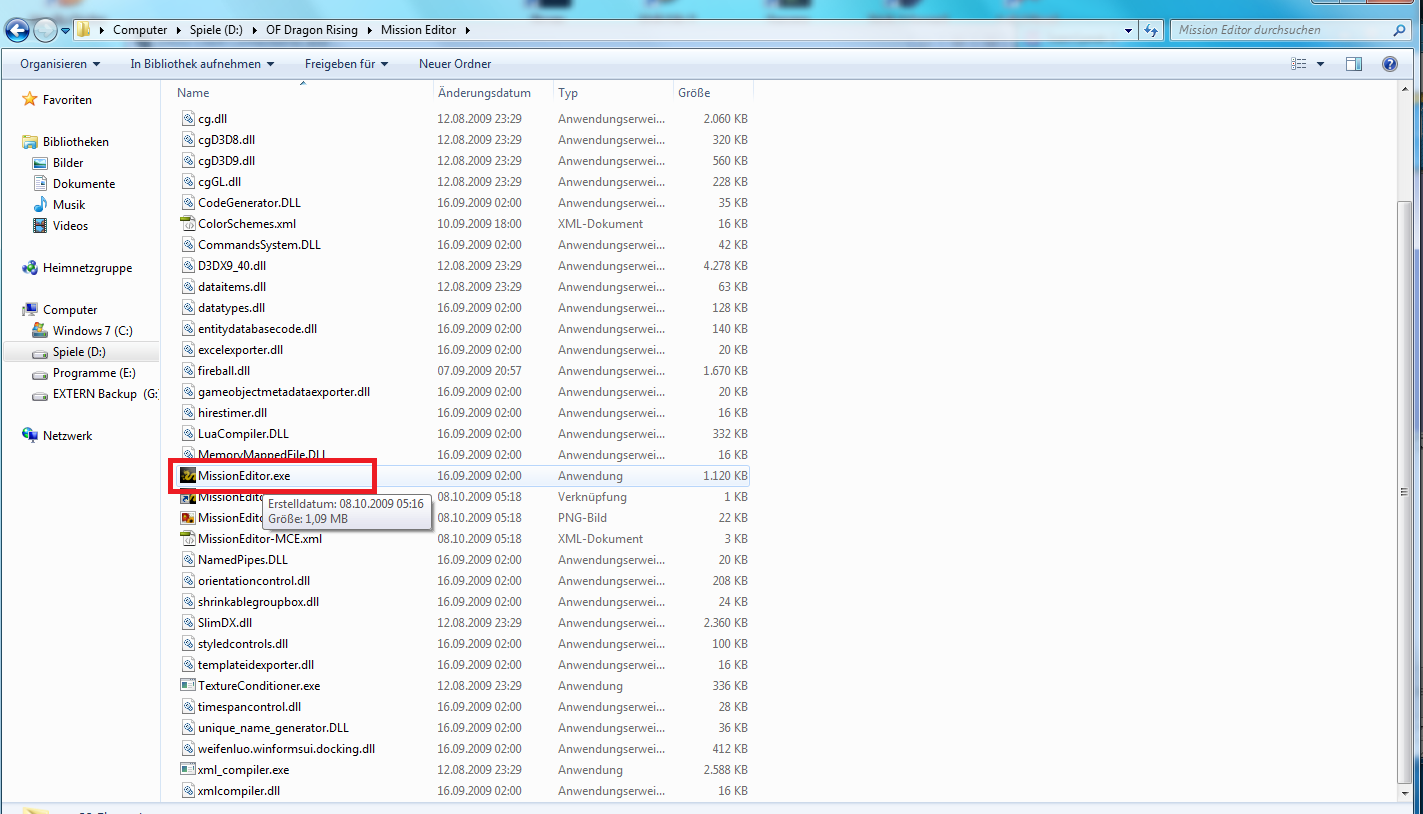Select the gameobjectmetadataexporter.dll file
The image size is (1423, 814).
pos(284,392)
